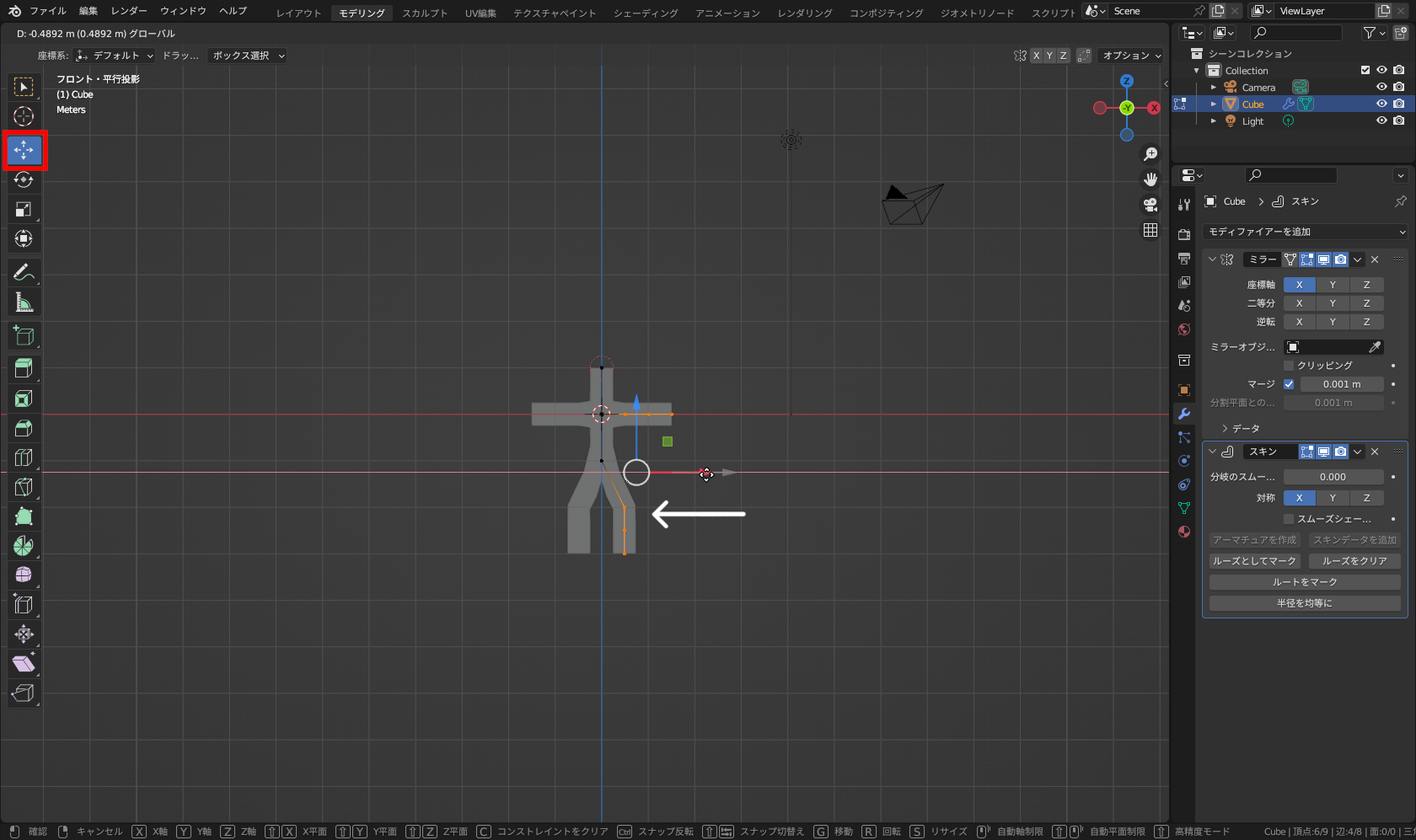The height and width of the screenshot is (840, 1416).
Task: Select the Shear tool
Action: click(24, 664)
